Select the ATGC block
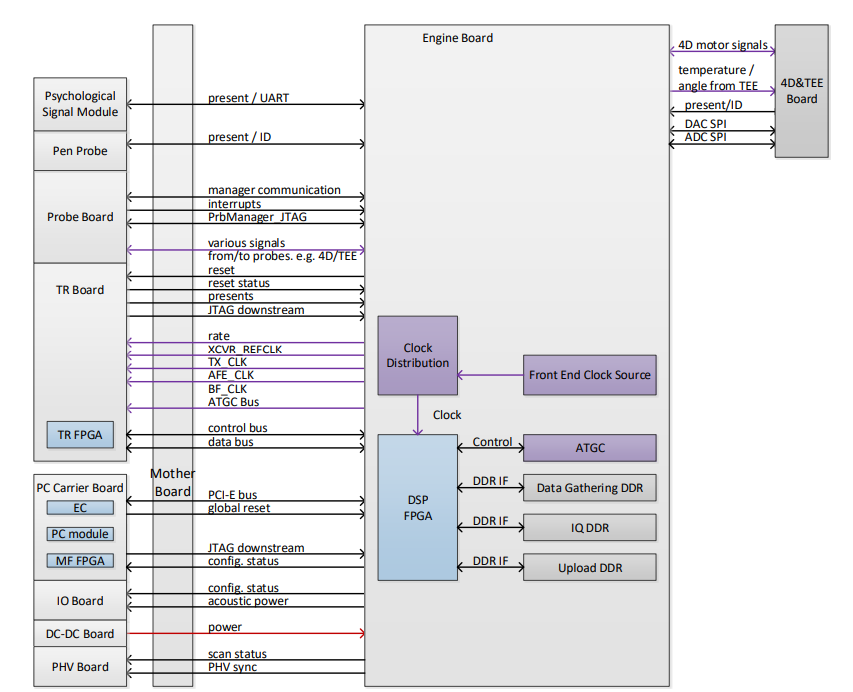Image resolution: width=853 pixels, height=692 pixels. click(x=590, y=448)
